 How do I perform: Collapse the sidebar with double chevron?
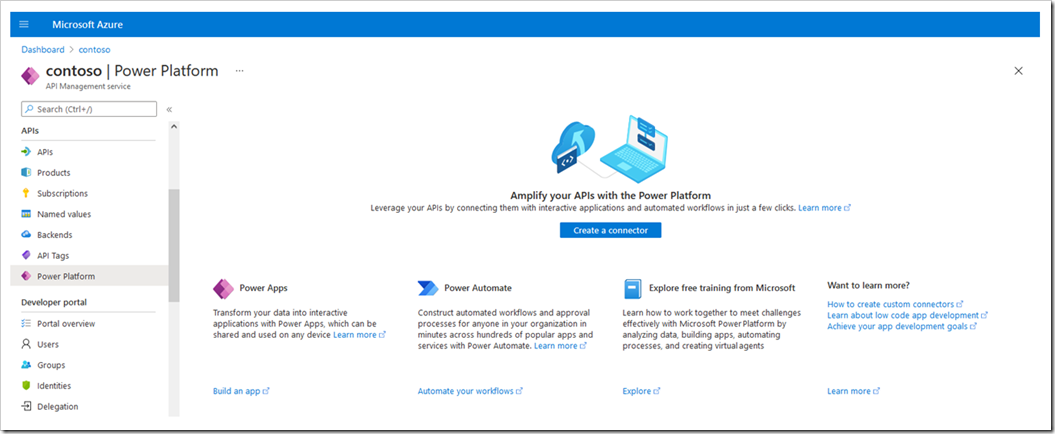tap(169, 109)
